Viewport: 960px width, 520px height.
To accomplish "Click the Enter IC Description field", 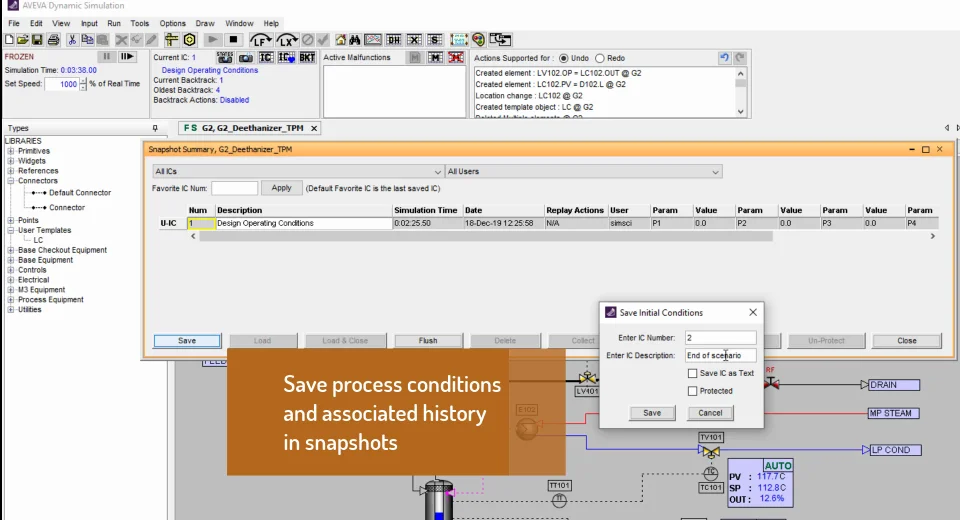I will [x=720, y=355].
